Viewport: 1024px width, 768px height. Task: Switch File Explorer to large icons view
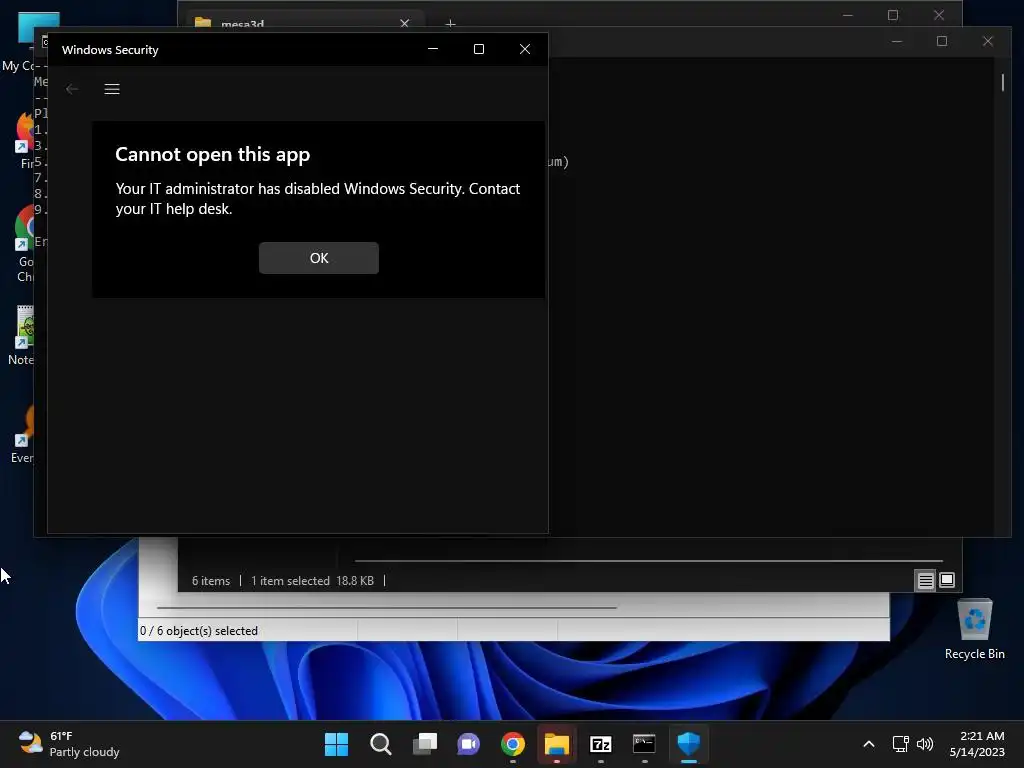pos(947,580)
